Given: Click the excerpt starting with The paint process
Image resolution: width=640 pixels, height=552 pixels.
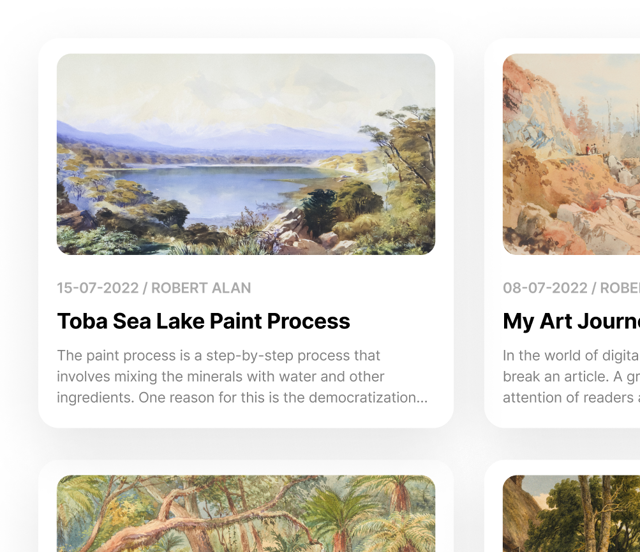Looking at the screenshot, I should pyautogui.click(x=242, y=376).
